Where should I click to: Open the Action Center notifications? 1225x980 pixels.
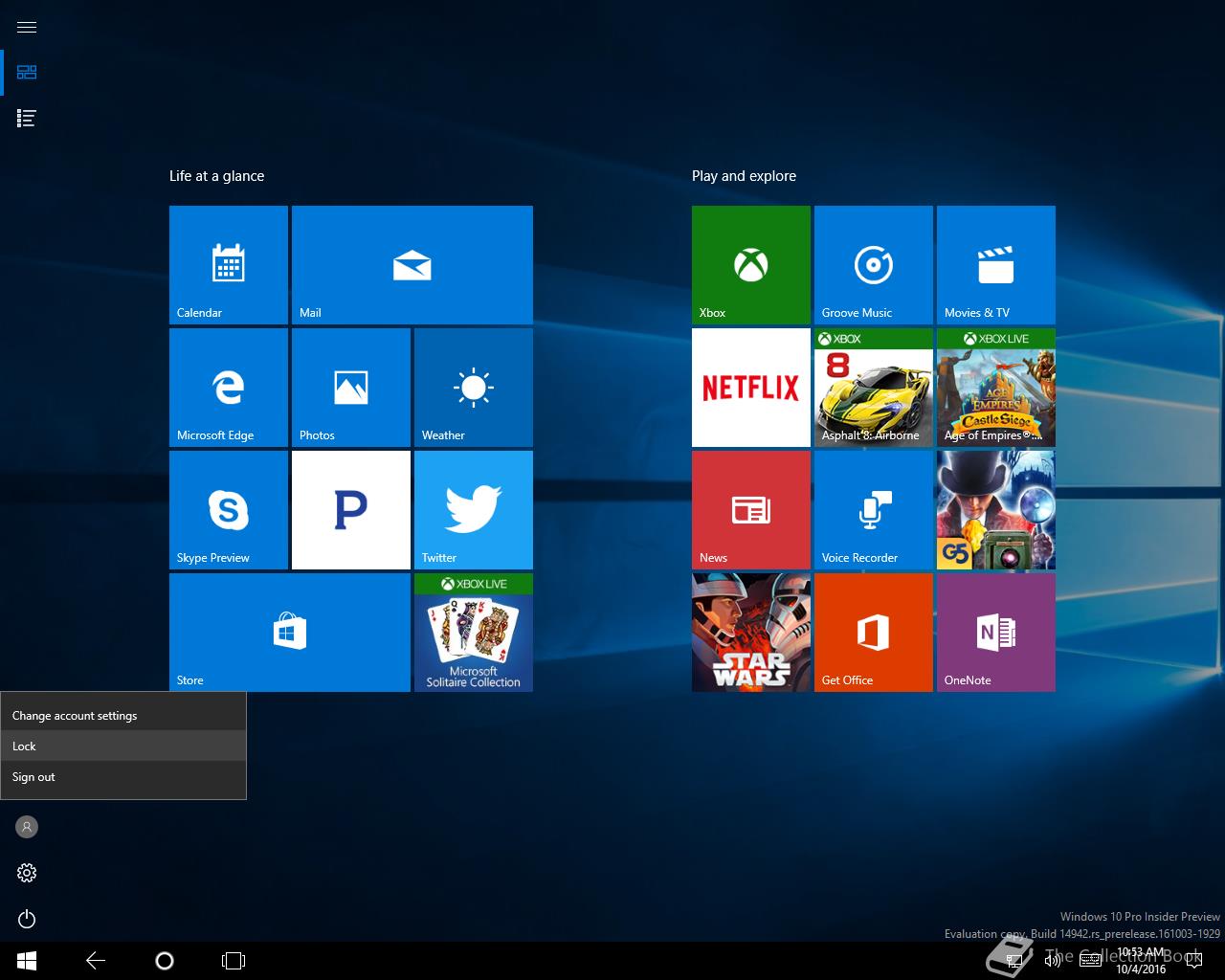tap(1193, 961)
